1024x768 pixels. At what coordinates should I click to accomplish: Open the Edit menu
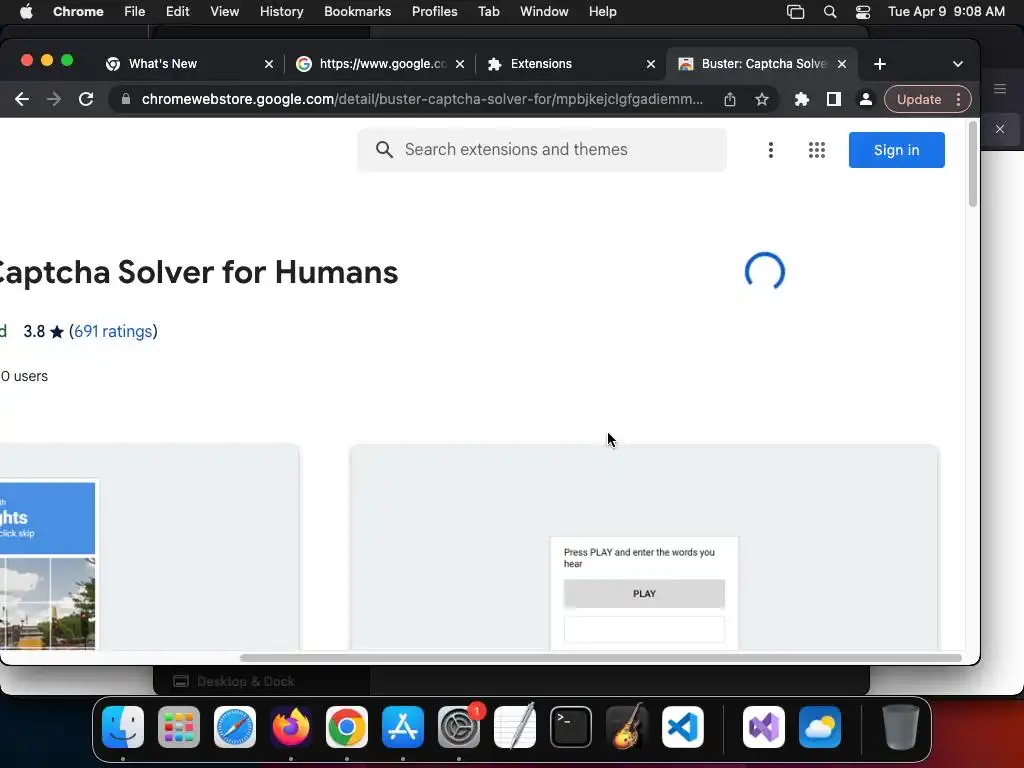click(x=177, y=12)
